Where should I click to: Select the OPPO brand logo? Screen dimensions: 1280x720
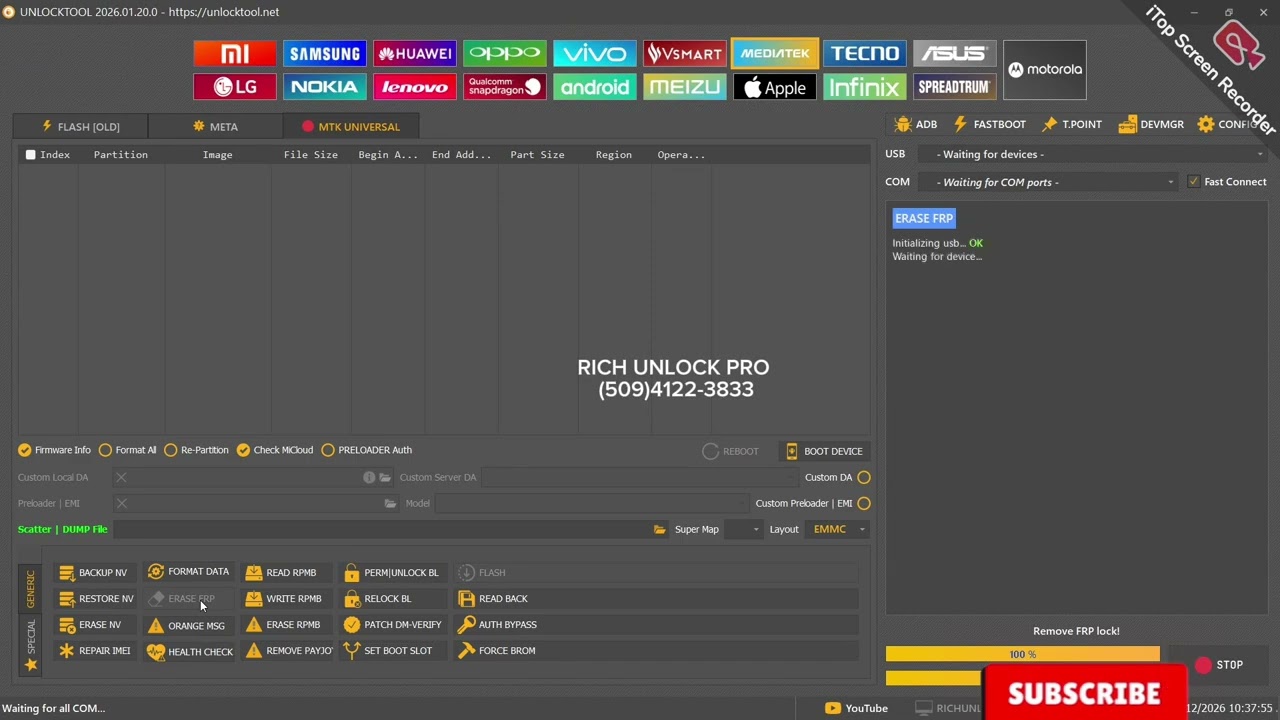click(504, 54)
